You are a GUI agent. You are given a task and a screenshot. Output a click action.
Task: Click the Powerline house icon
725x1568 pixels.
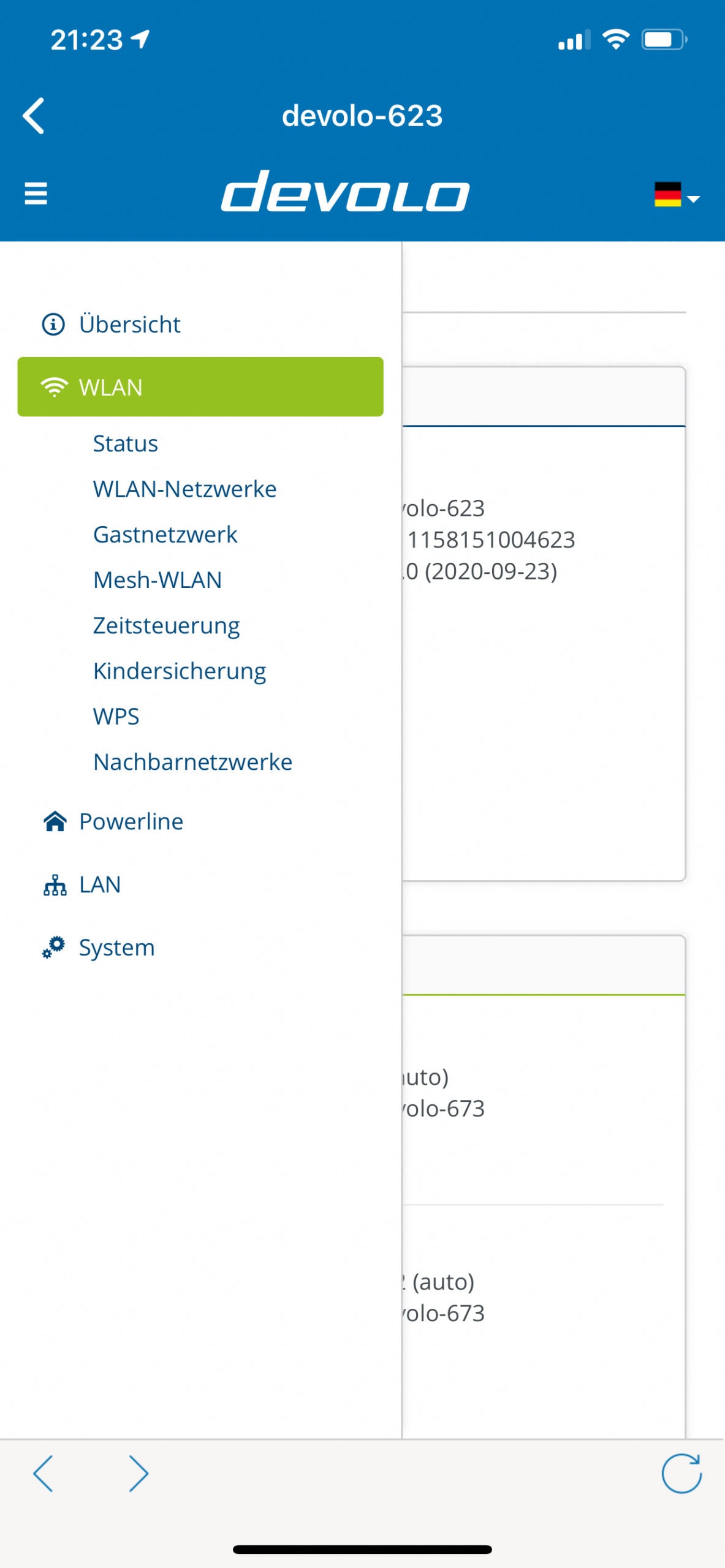(55, 821)
